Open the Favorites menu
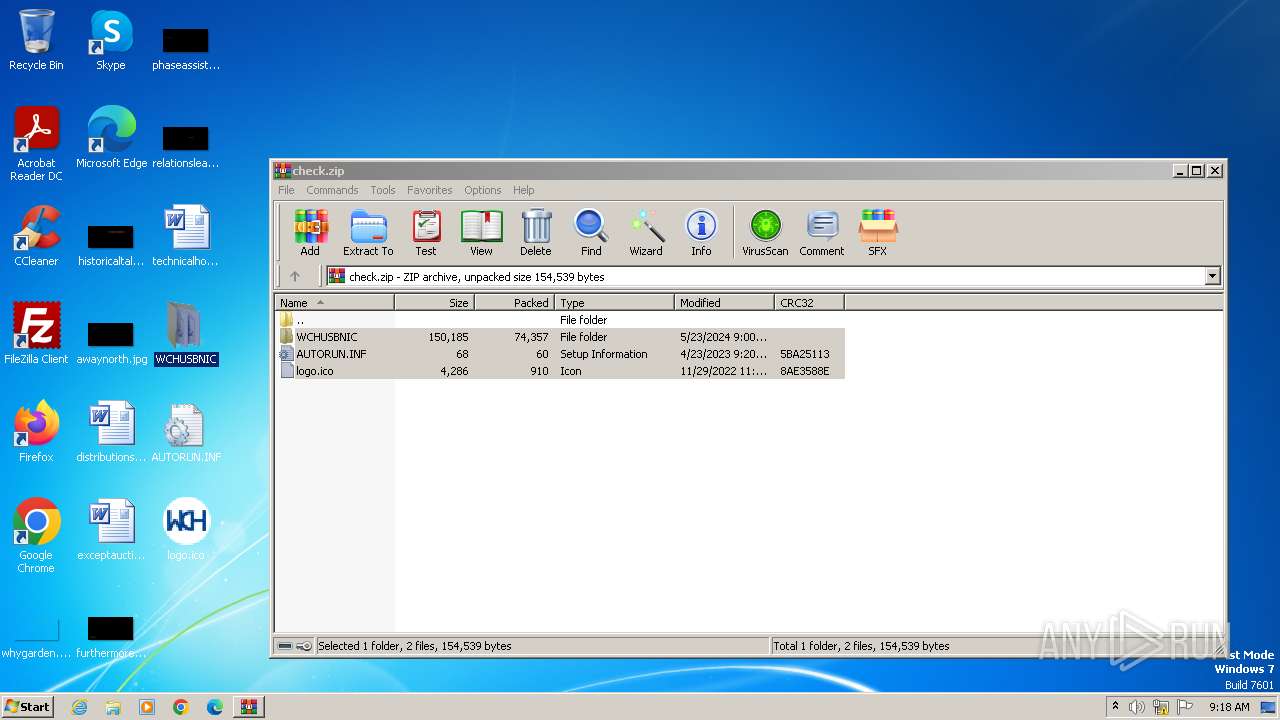This screenshot has height=720, width=1280. click(x=430, y=190)
